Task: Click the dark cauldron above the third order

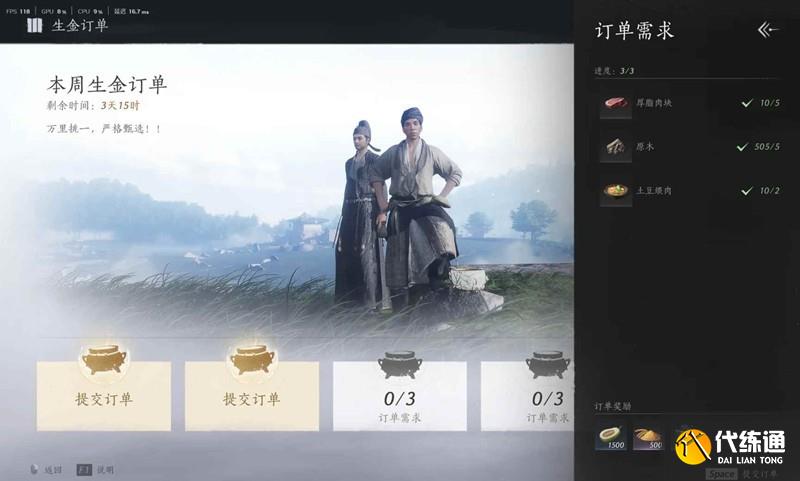Action: click(400, 364)
